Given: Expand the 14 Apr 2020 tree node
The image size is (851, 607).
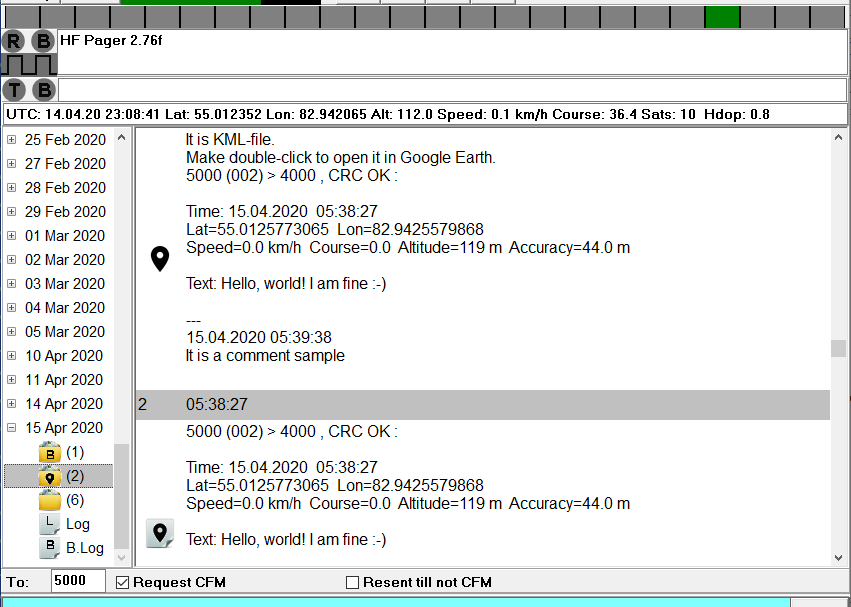Looking at the screenshot, I should (11, 404).
